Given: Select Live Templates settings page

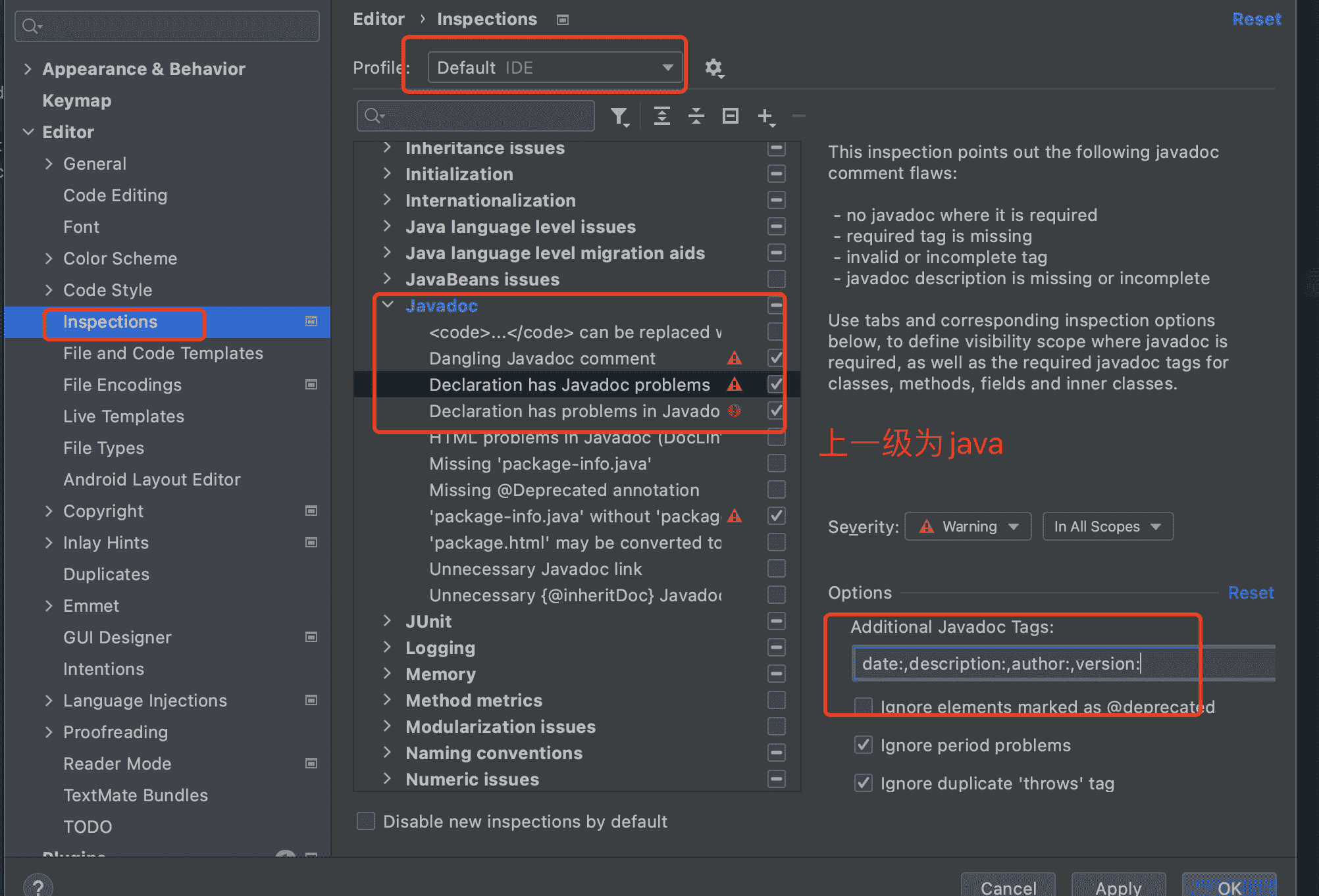Looking at the screenshot, I should coord(124,416).
